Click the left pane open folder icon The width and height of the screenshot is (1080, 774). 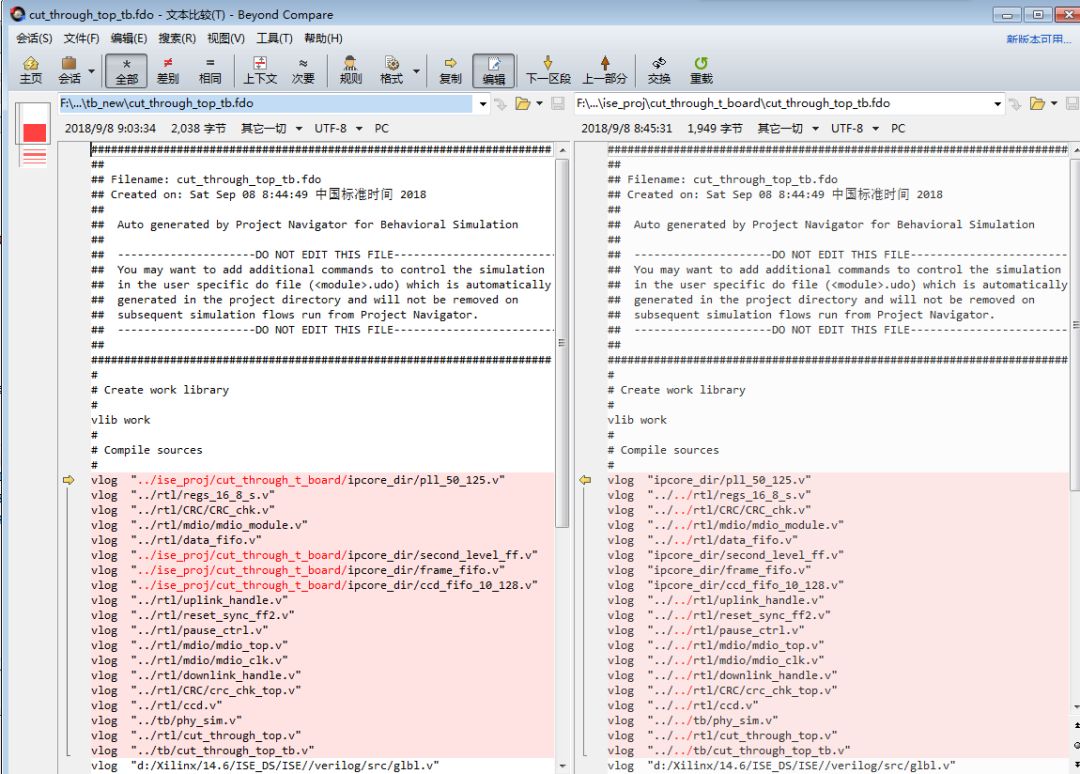pos(523,104)
